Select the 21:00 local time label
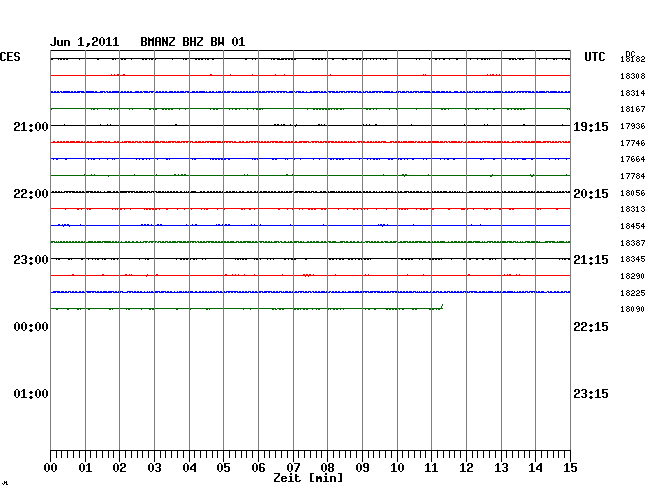 click(x=31, y=126)
